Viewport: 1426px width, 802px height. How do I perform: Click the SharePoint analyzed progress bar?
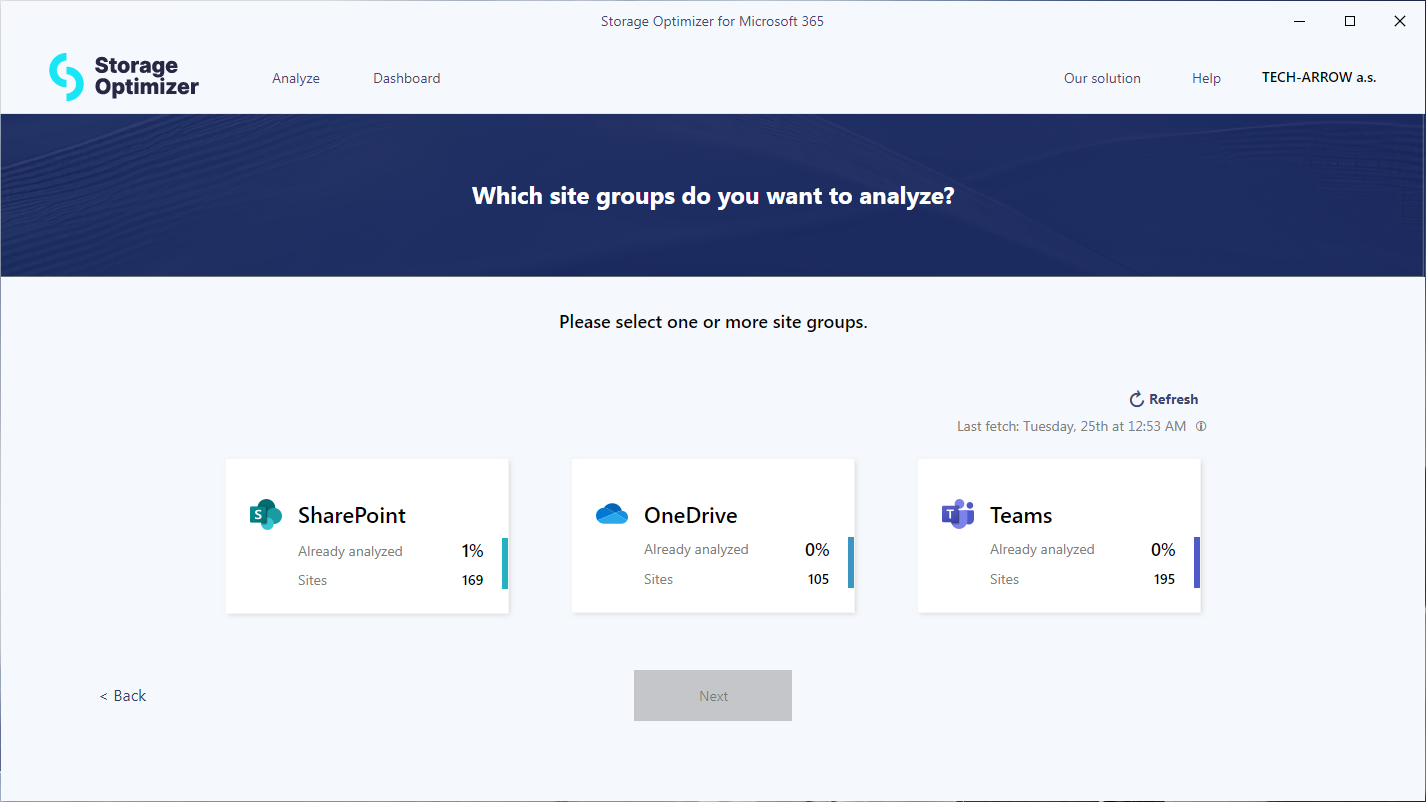[x=505, y=565]
